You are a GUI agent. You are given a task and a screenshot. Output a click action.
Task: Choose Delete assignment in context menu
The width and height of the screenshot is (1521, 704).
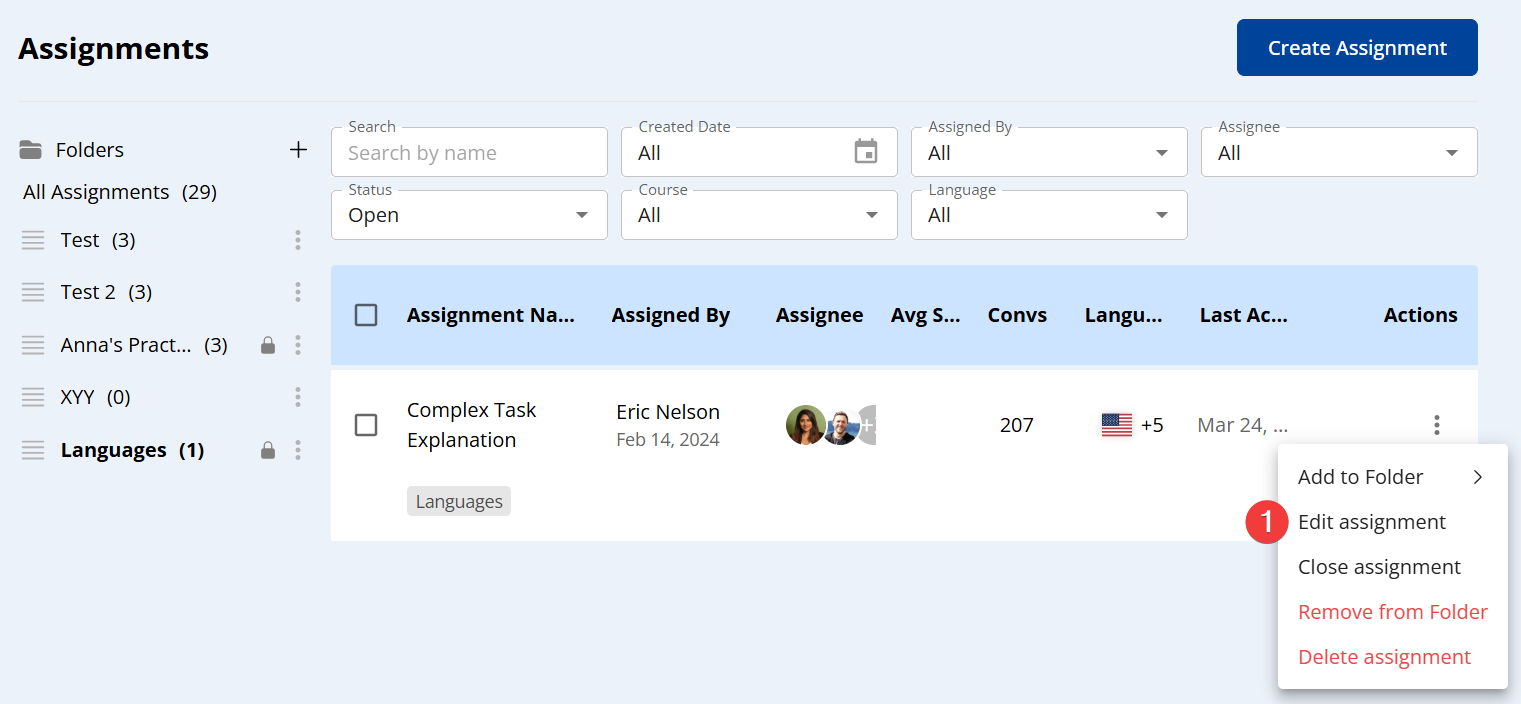(1384, 657)
